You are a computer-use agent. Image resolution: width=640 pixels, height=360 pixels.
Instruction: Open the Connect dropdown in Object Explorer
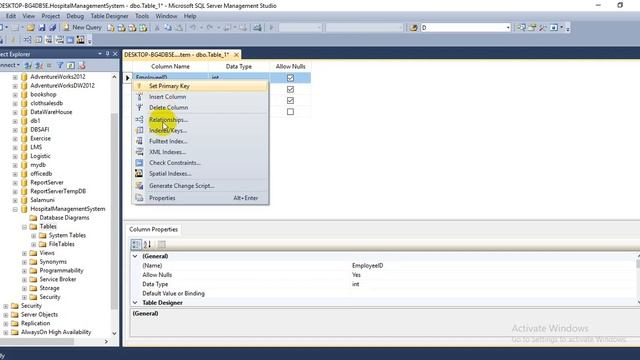click(x=9, y=65)
